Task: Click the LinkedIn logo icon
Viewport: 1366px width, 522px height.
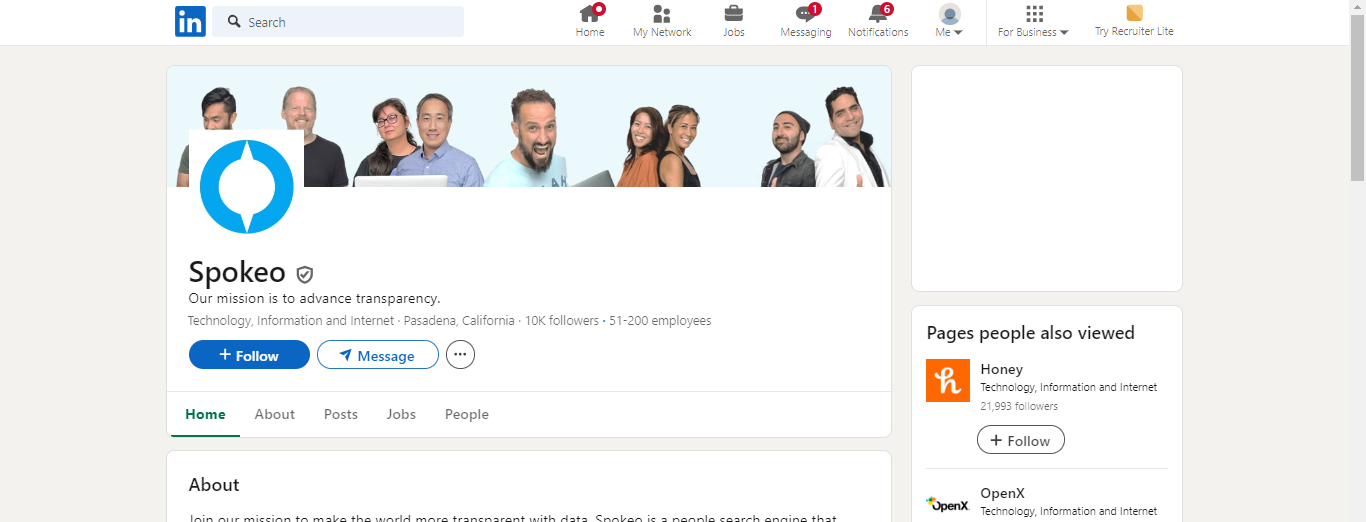Action: [190, 21]
